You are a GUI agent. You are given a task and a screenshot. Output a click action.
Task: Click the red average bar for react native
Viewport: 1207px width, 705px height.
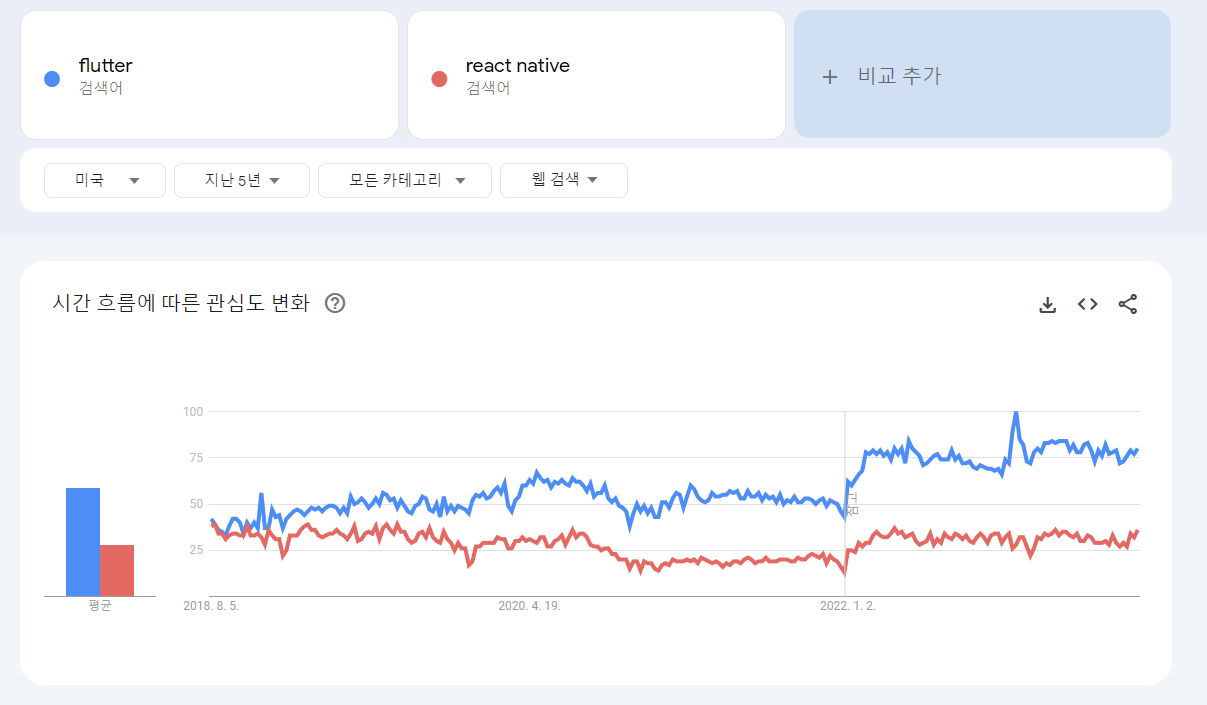pos(117,570)
